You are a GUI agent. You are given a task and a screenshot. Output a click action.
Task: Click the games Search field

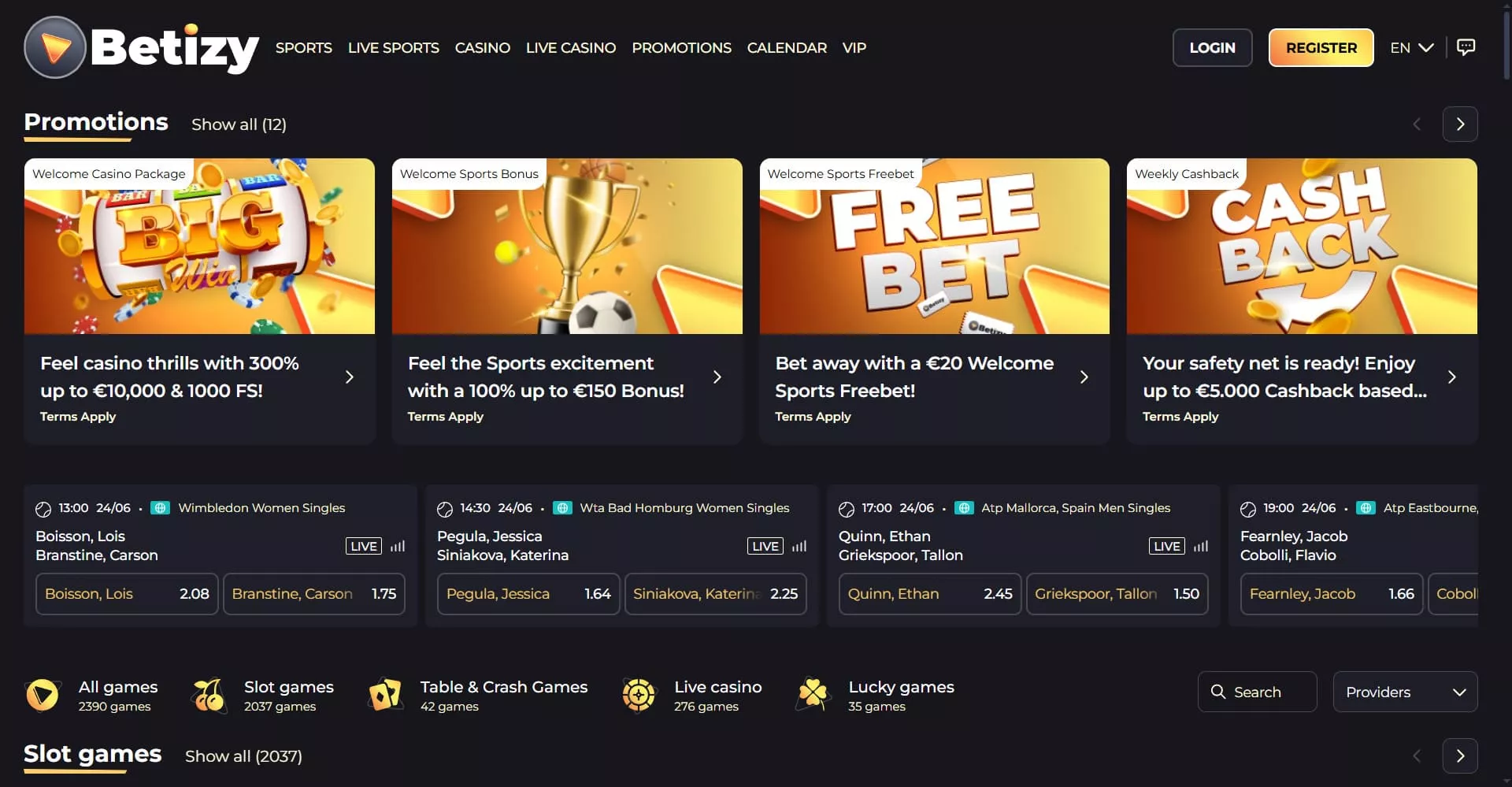1257,692
